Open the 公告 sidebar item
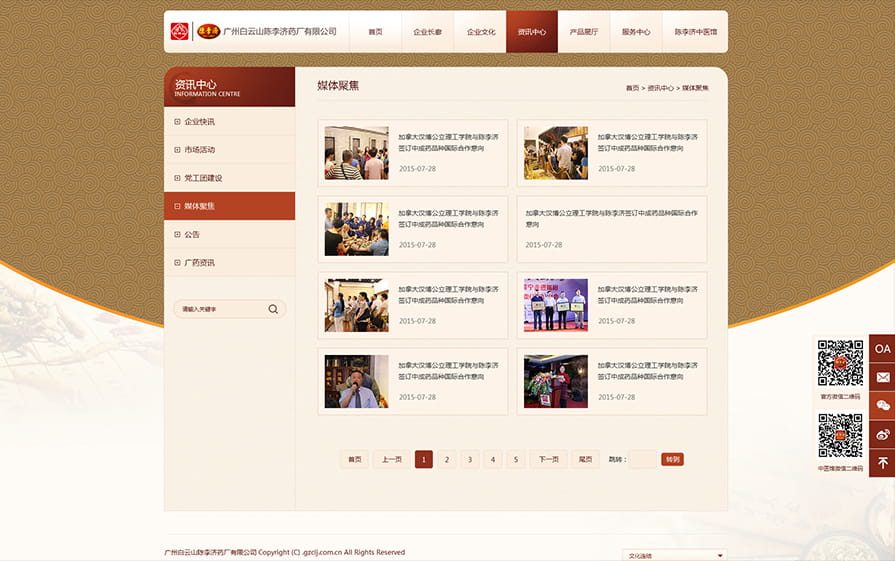 [229, 235]
